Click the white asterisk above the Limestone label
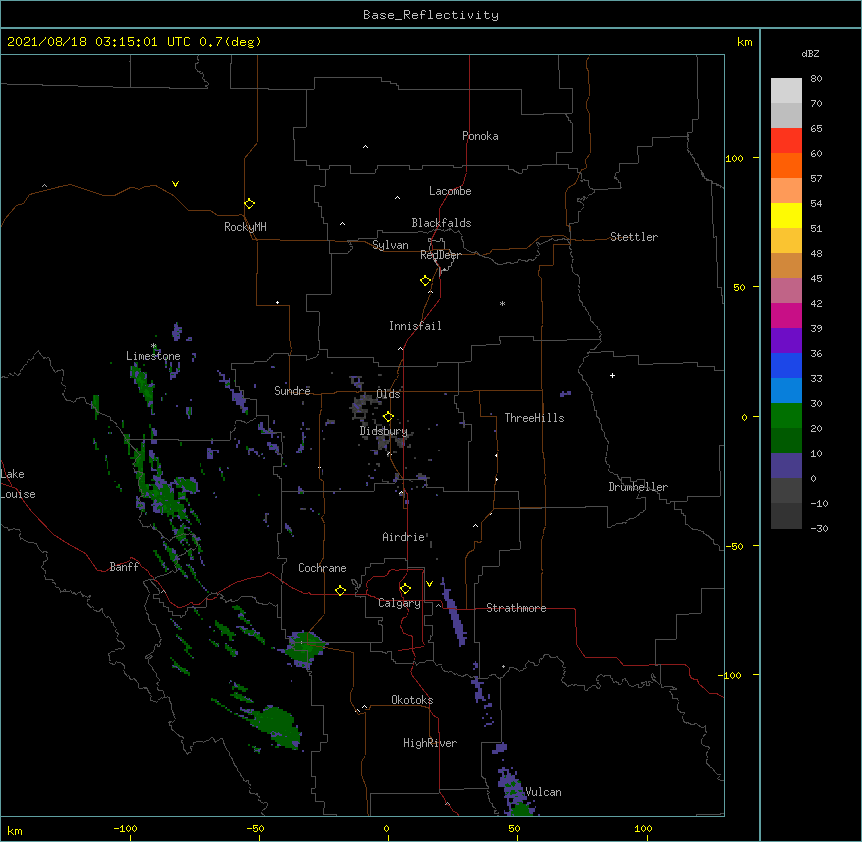 click(x=154, y=346)
